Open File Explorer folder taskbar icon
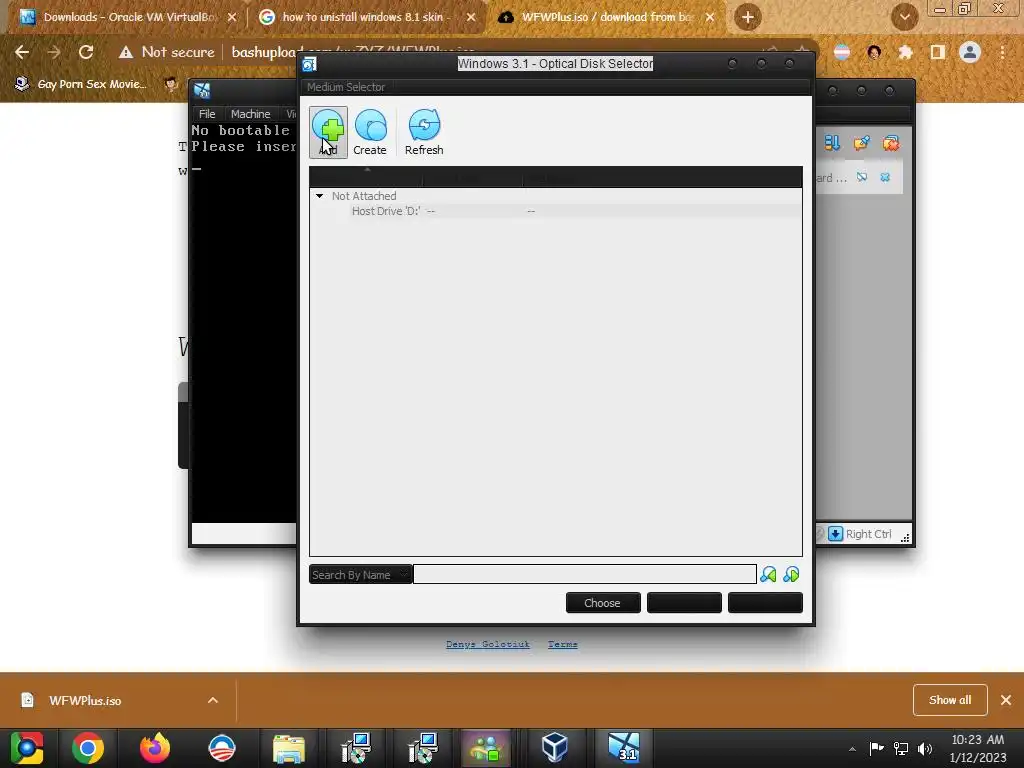The width and height of the screenshot is (1024, 768). pyautogui.click(x=288, y=748)
